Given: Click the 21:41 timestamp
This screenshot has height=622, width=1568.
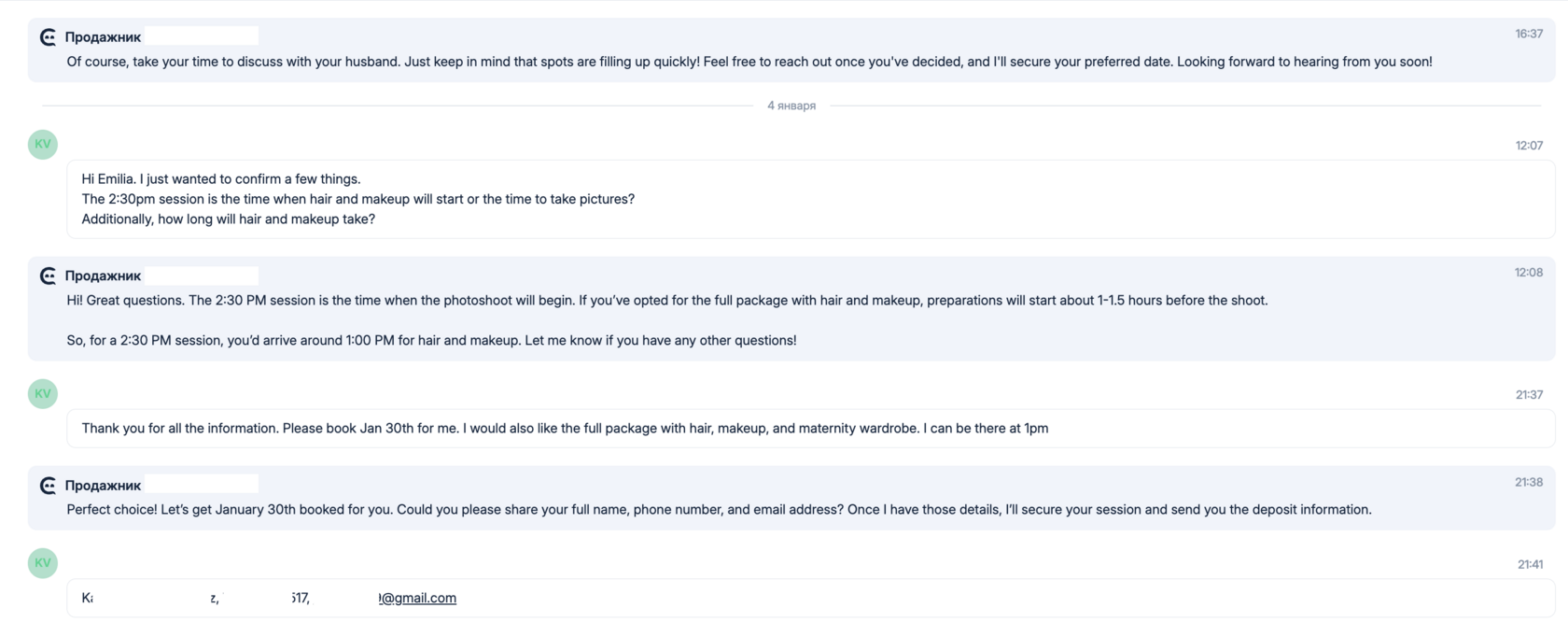Looking at the screenshot, I should coord(1530,564).
